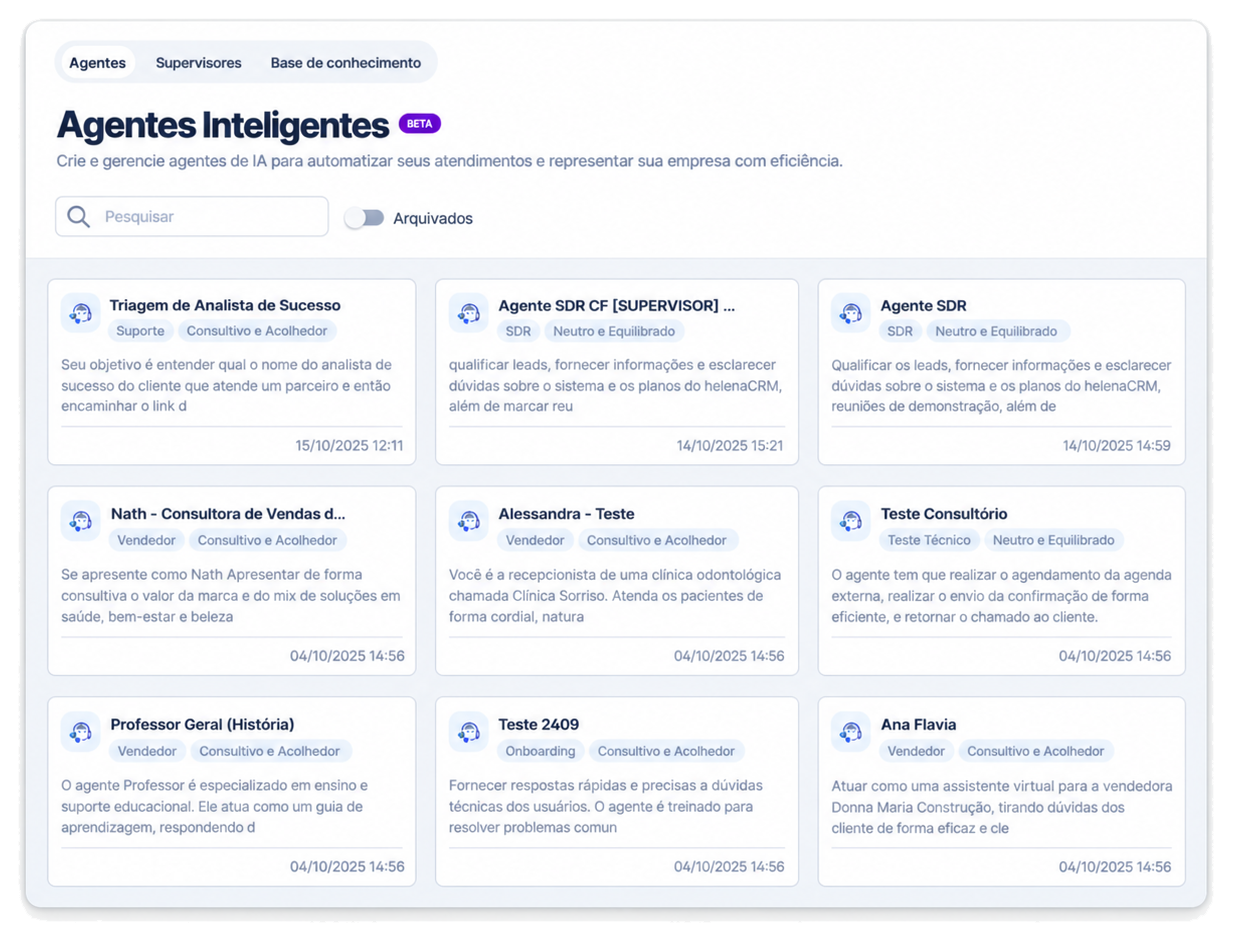
Task: Click the robot icon on Alessandra - Teste card
Action: pyautogui.click(x=468, y=521)
